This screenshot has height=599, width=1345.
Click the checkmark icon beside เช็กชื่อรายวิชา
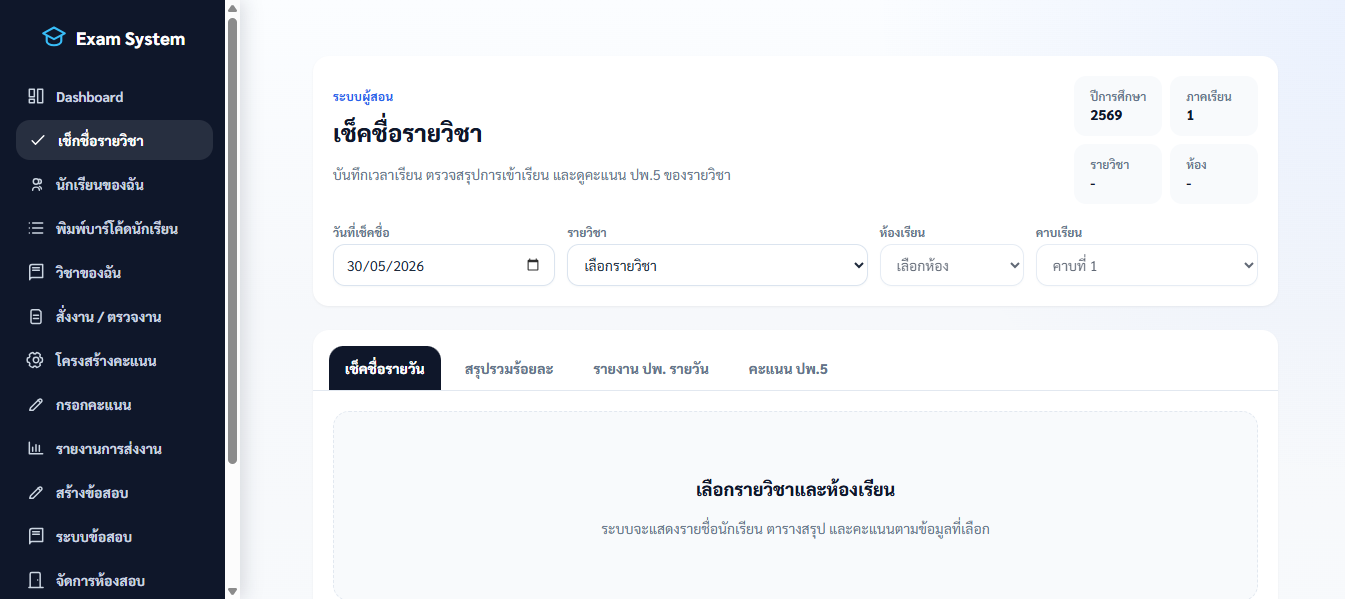click(37, 141)
